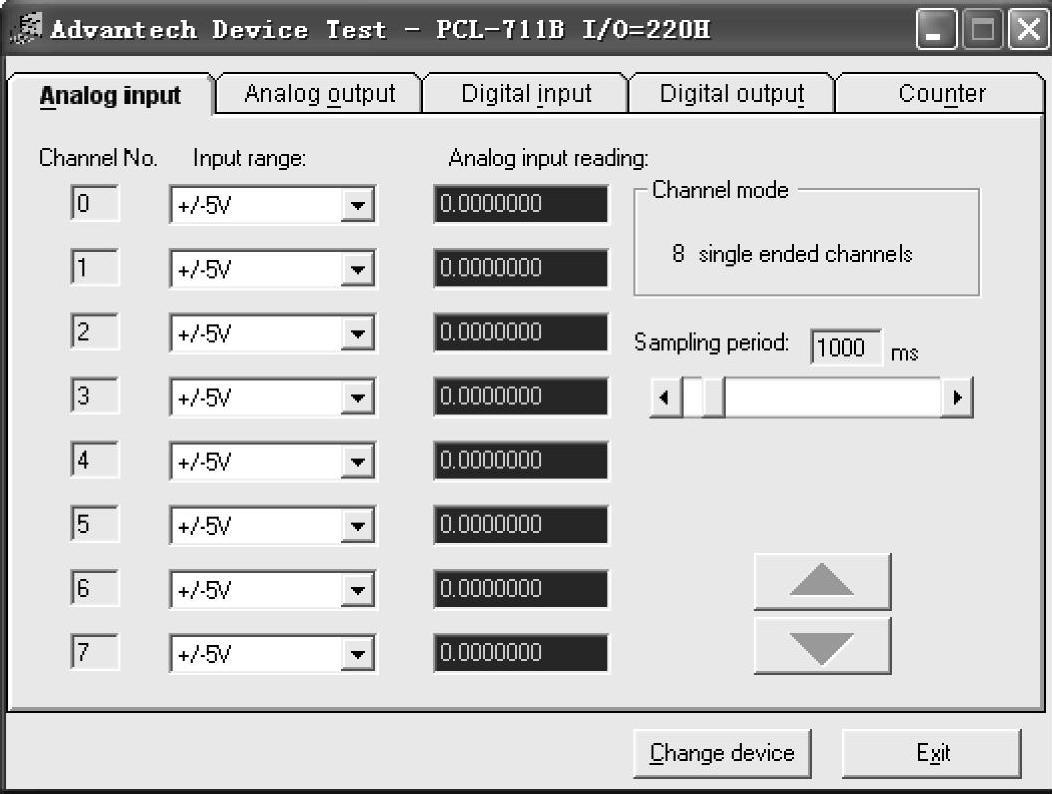1052x794 pixels.
Task: Click channel 0 analog input reading display
Action: tap(521, 203)
